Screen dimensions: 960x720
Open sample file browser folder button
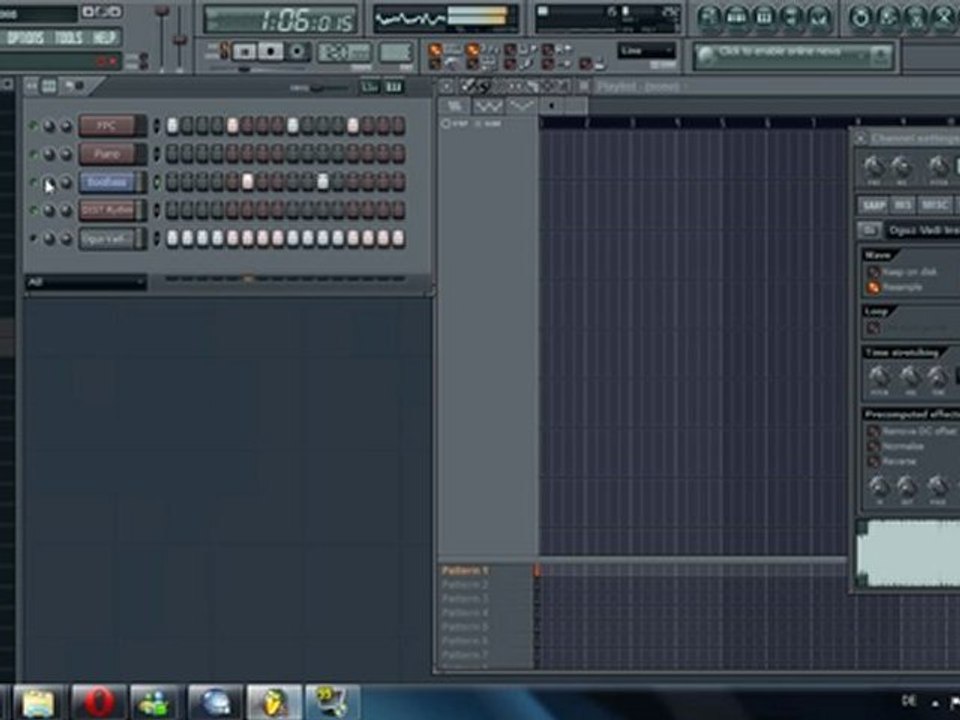[x=869, y=230]
